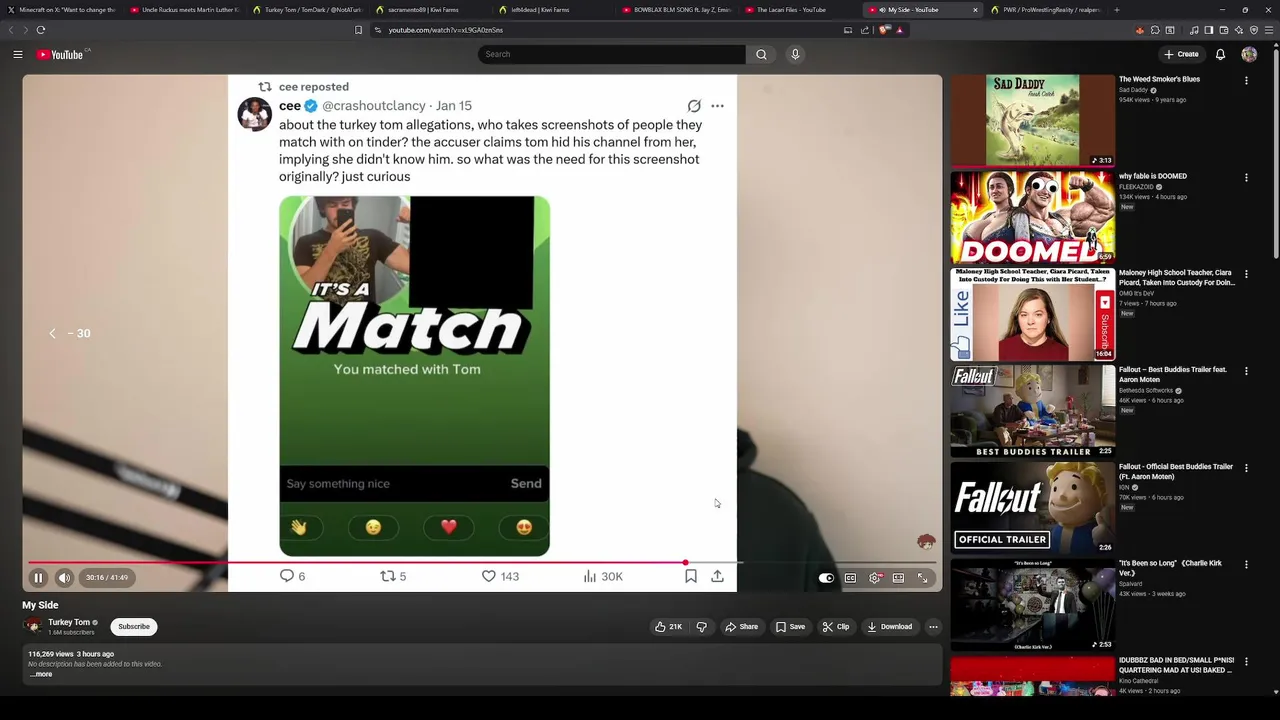This screenshot has width=1280, height=720.
Task: Open options for Fallout Best Buddies Bethesda video
Action: pyautogui.click(x=1246, y=371)
